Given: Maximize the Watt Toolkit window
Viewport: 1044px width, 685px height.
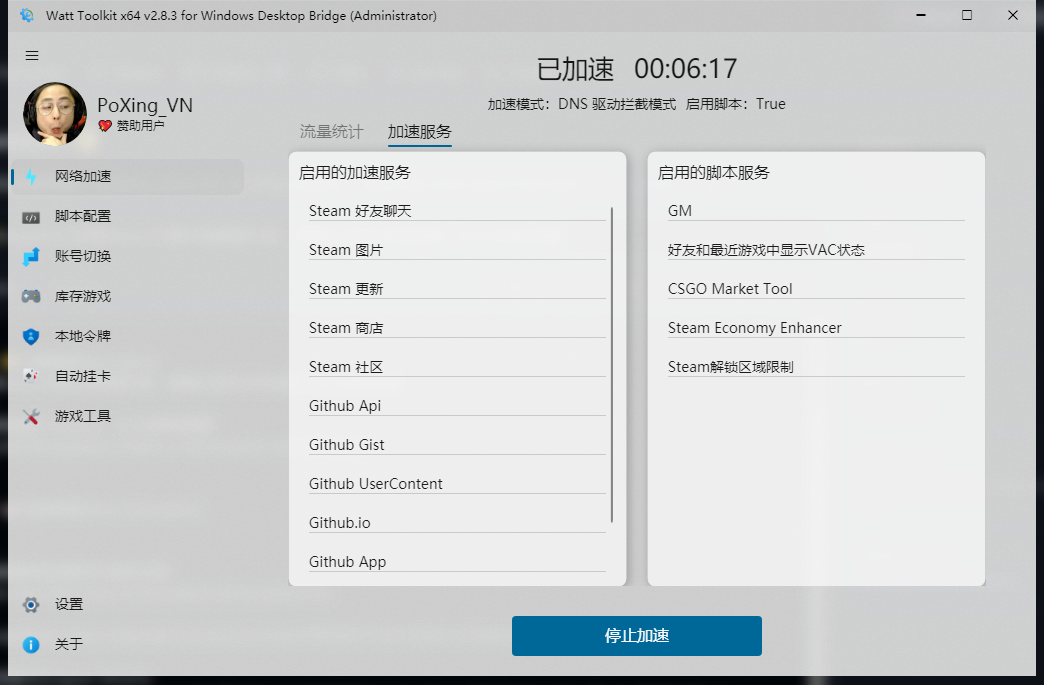Looking at the screenshot, I should 967,15.
